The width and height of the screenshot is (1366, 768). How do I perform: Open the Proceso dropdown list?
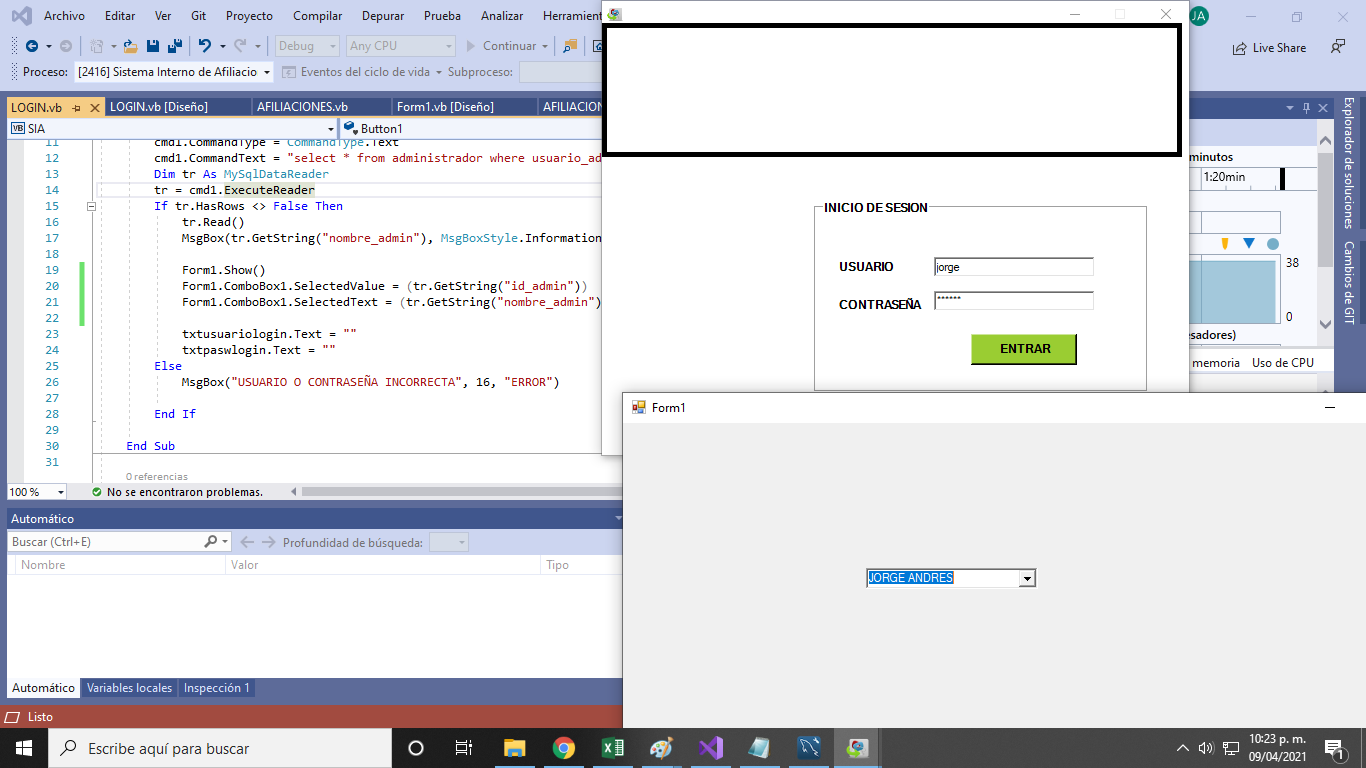[x=267, y=72]
